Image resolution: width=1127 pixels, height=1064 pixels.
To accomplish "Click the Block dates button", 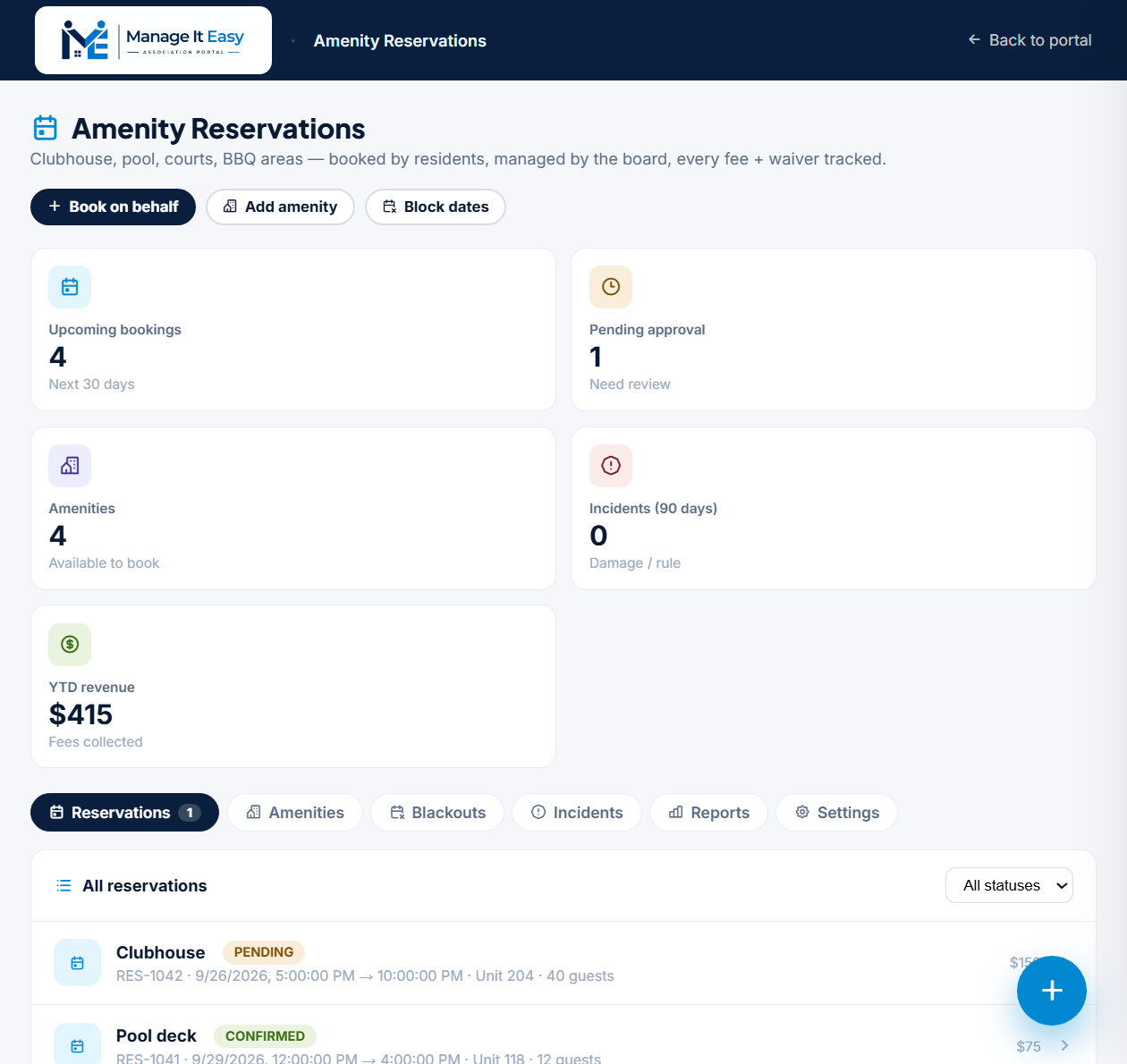I will [x=436, y=207].
